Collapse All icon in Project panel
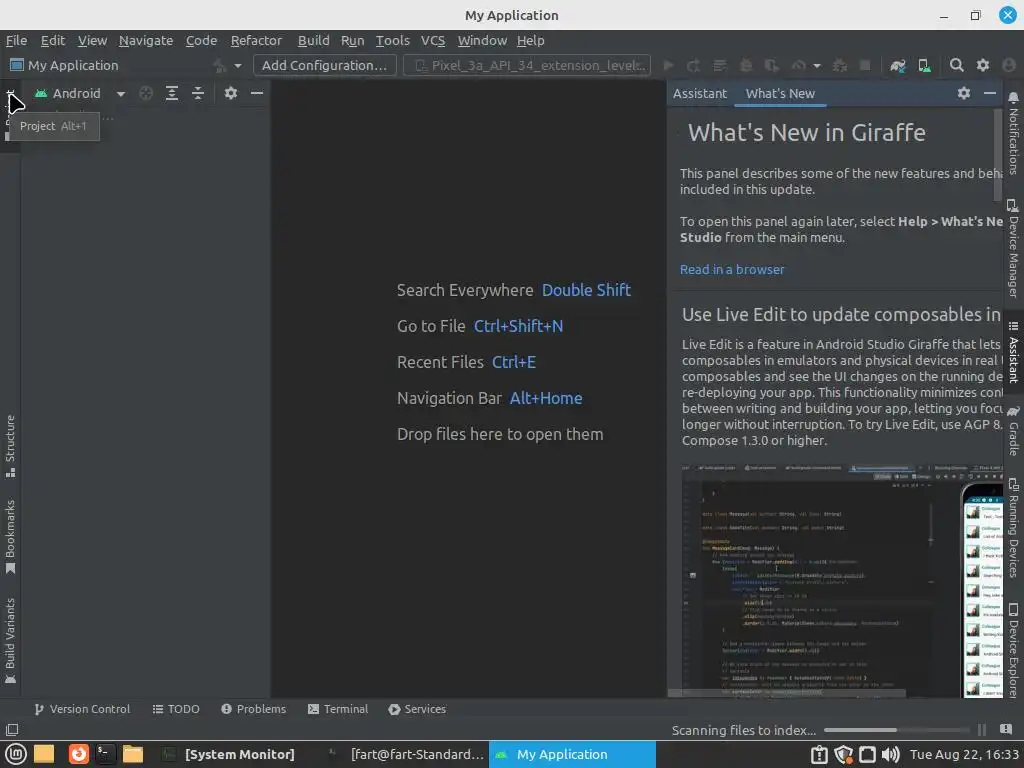Screen dimensions: 1024x768 (198, 93)
